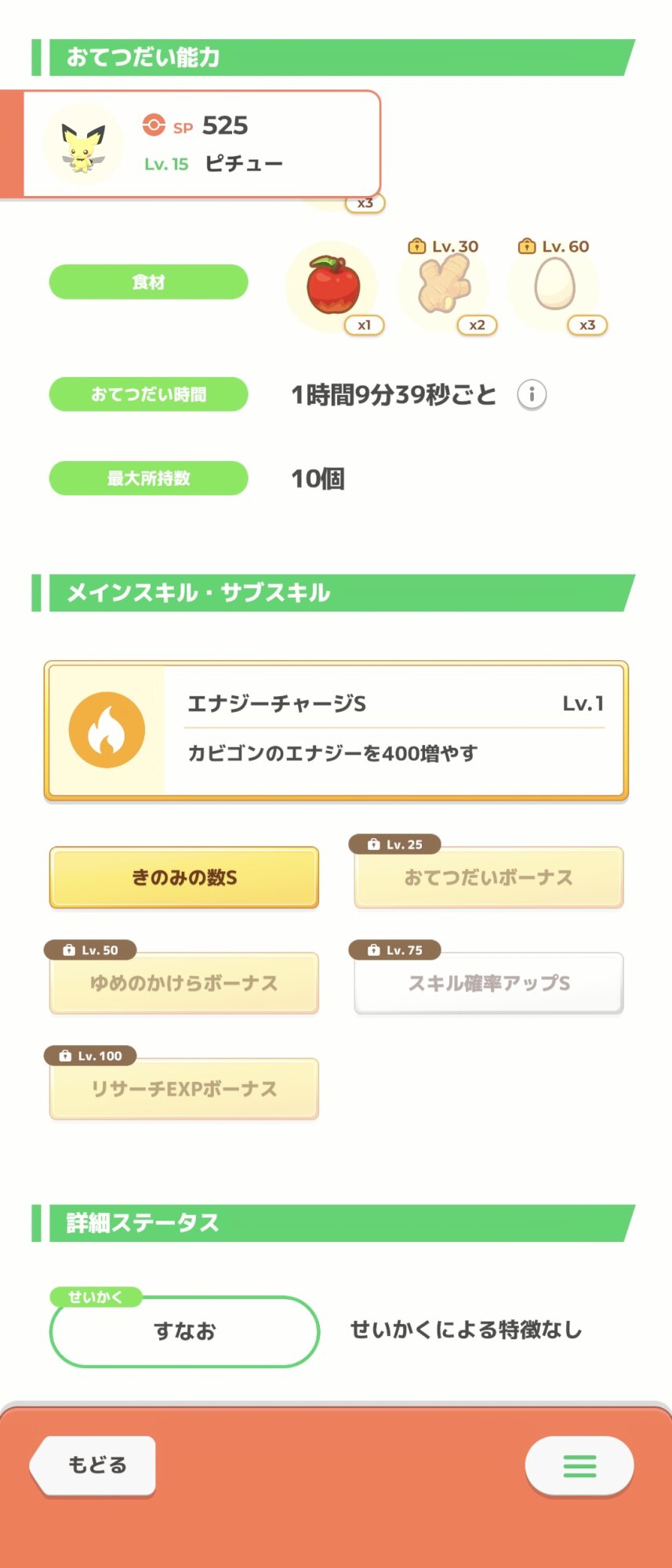Select the きのみの数S sub skill
This screenshot has height=1568, width=672.
[x=184, y=877]
